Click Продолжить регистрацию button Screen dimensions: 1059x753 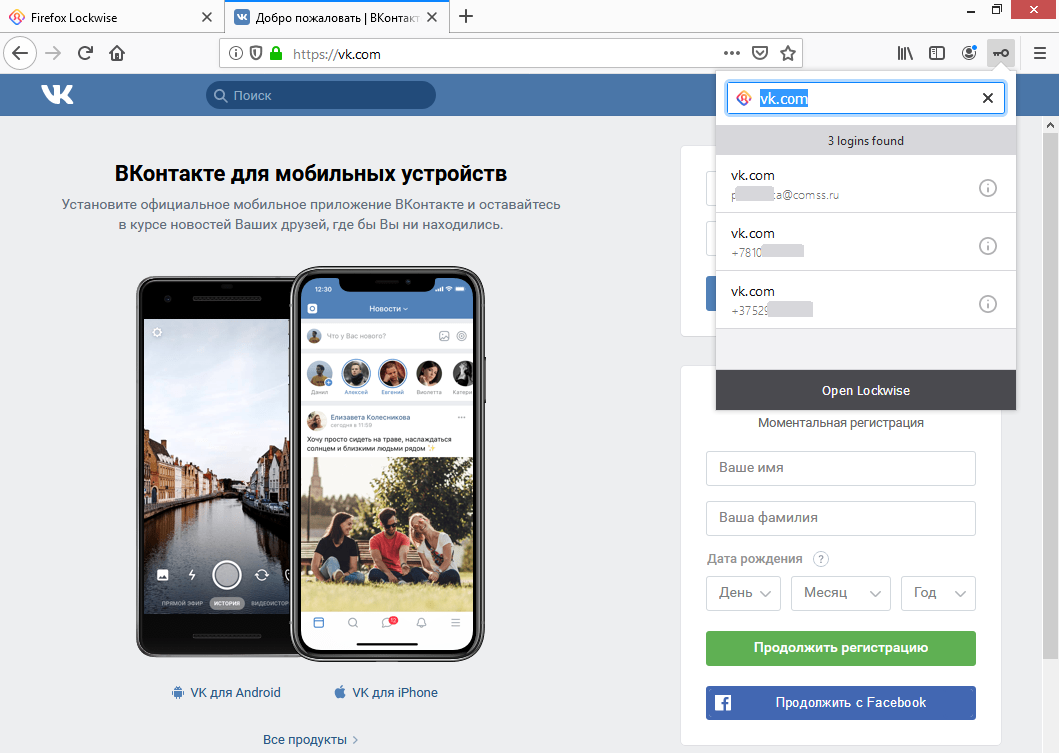pyautogui.click(x=841, y=648)
